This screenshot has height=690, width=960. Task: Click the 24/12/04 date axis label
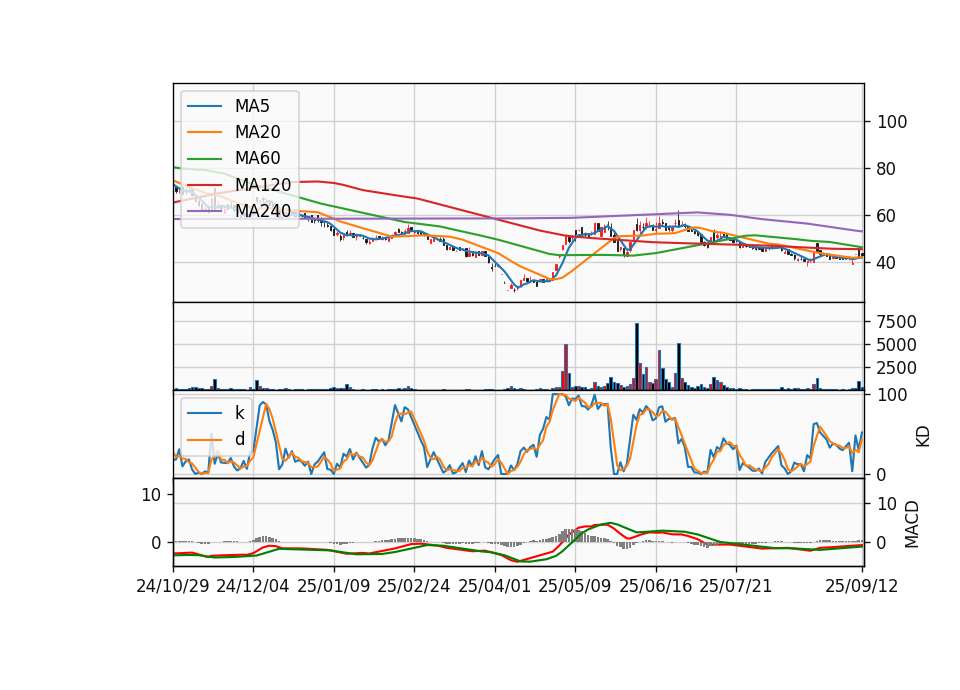pyautogui.click(x=253, y=586)
